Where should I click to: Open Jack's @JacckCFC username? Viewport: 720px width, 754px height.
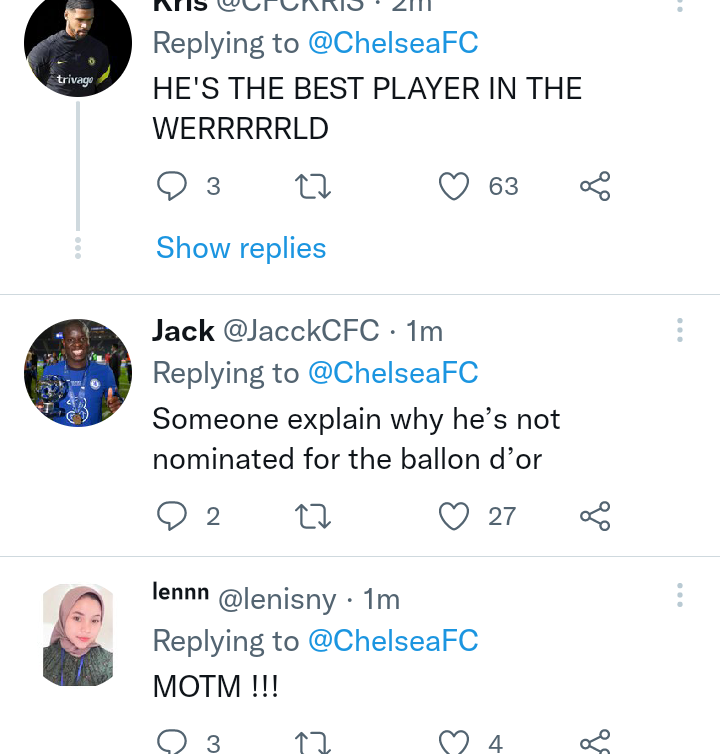click(x=301, y=331)
